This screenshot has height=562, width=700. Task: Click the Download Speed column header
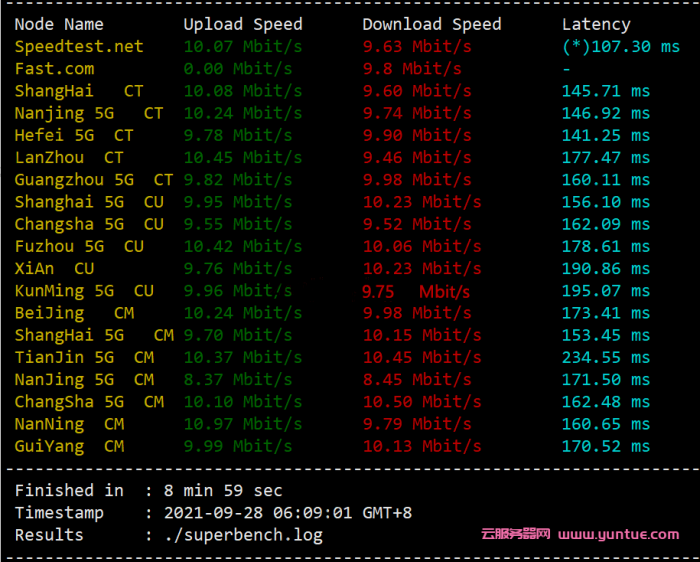(432, 24)
